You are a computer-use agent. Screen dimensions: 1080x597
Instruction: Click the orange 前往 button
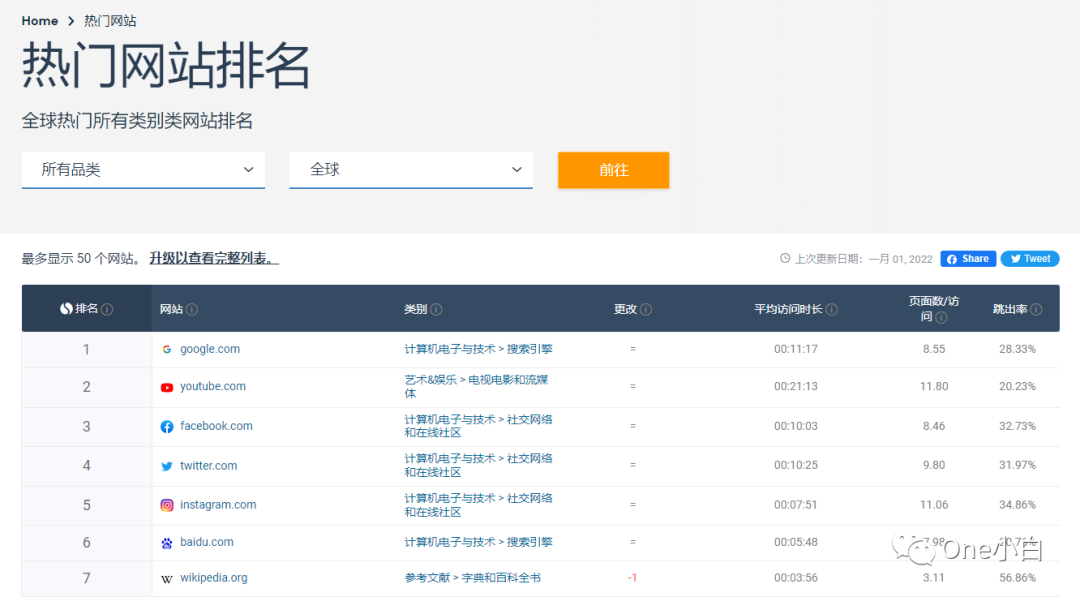coord(613,170)
